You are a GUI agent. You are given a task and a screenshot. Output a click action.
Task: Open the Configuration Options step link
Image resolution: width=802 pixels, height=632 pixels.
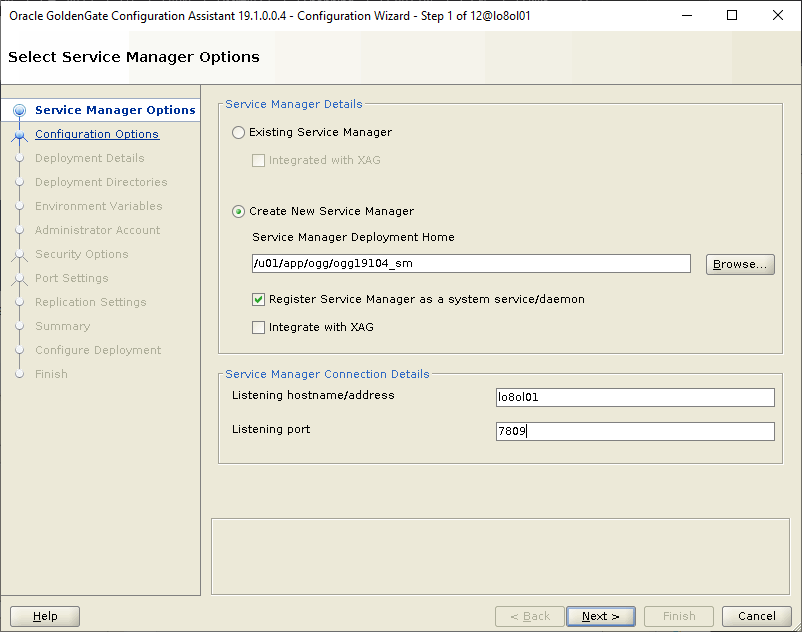tap(96, 134)
